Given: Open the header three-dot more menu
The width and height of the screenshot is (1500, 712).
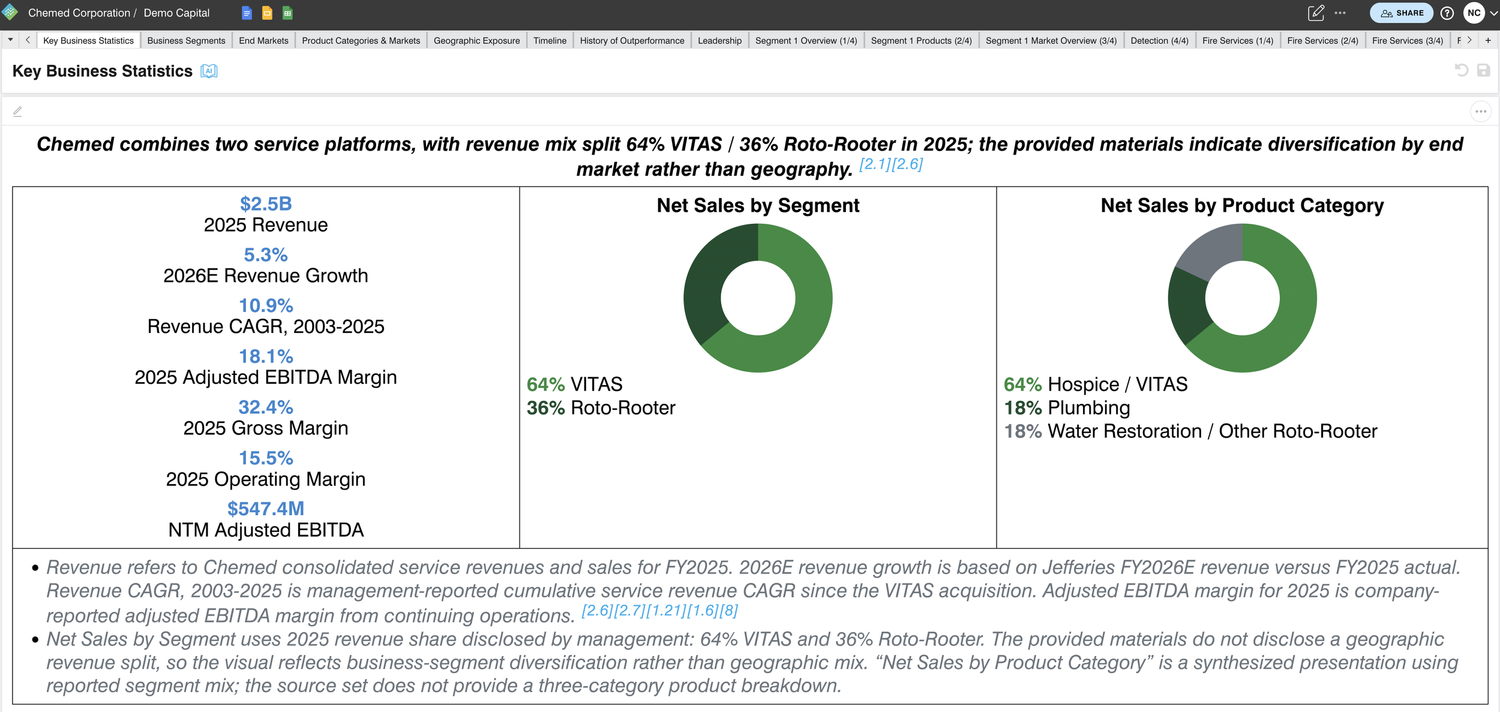Looking at the screenshot, I should [1340, 13].
